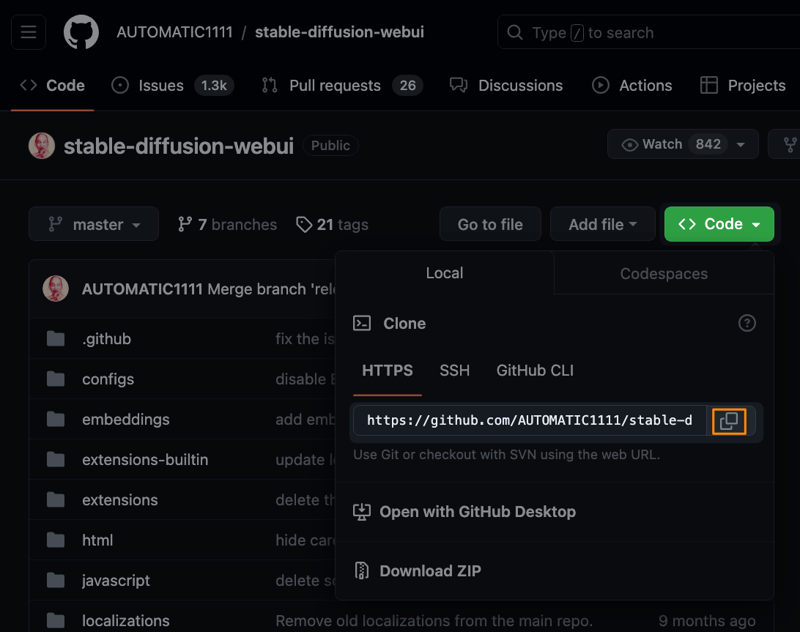Click the tag icon beside 21 tags
Image resolution: width=800 pixels, height=632 pixels.
pos(304,224)
